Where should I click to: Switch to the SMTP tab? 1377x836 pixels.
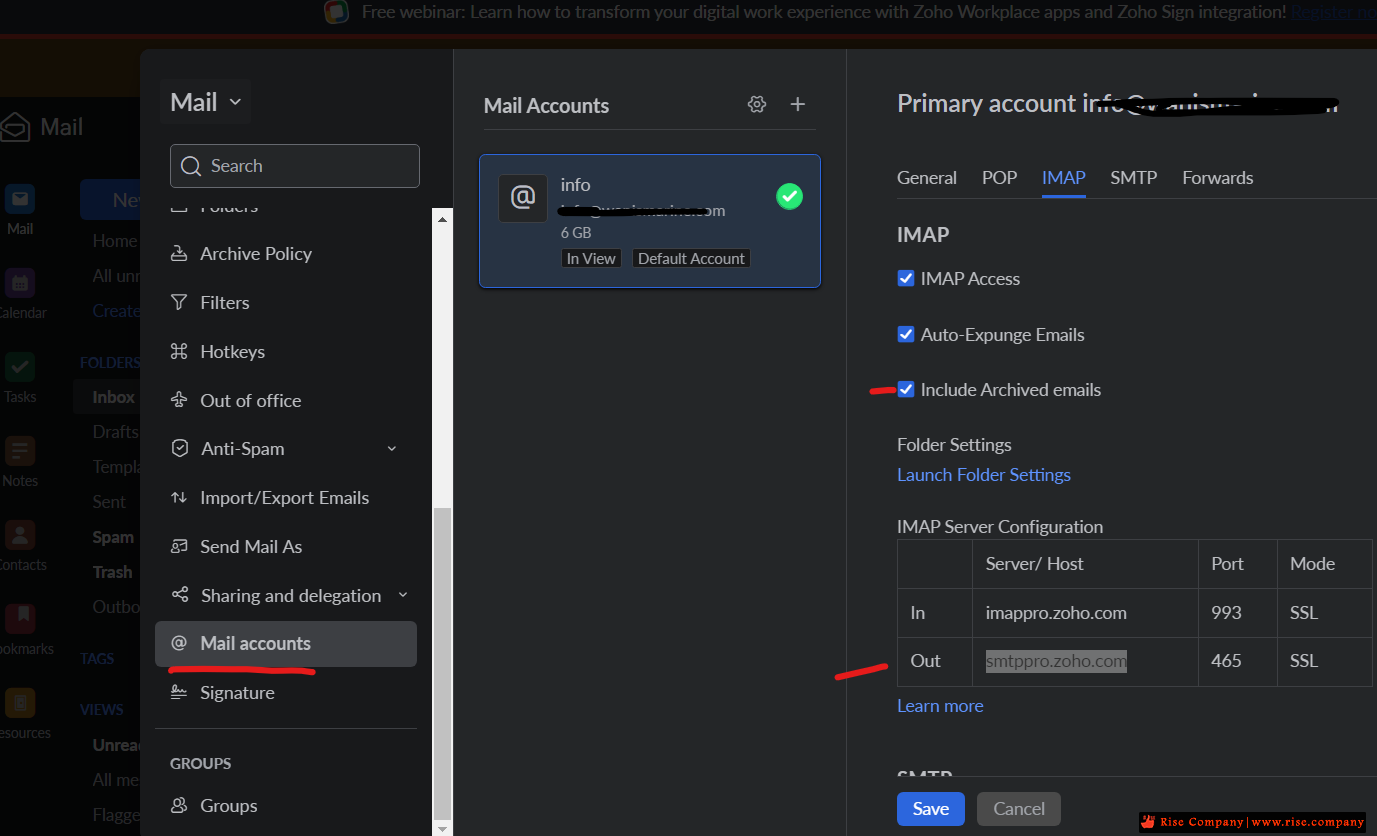[x=1133, y=178]
